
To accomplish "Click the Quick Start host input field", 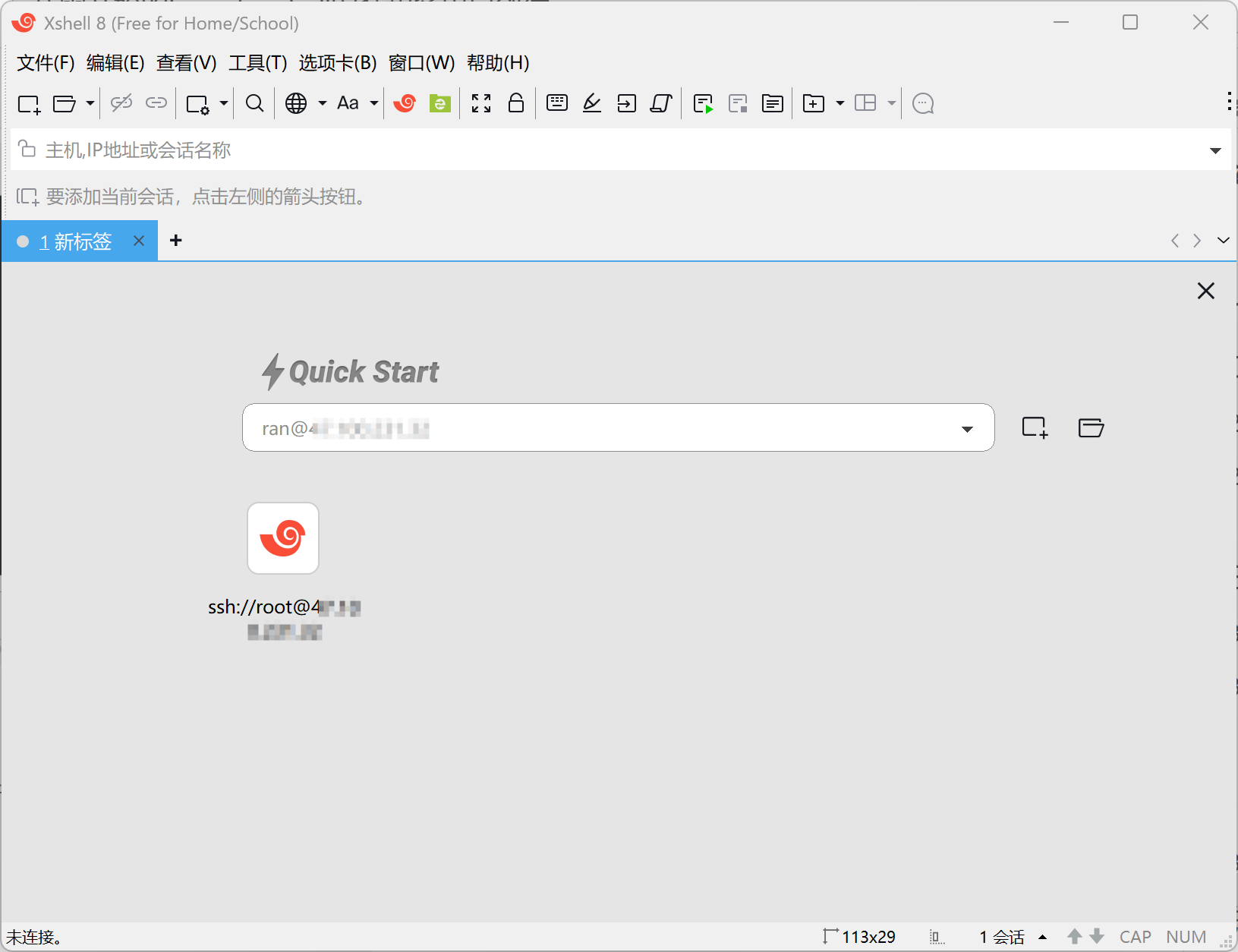I will (x=619, y=427).
